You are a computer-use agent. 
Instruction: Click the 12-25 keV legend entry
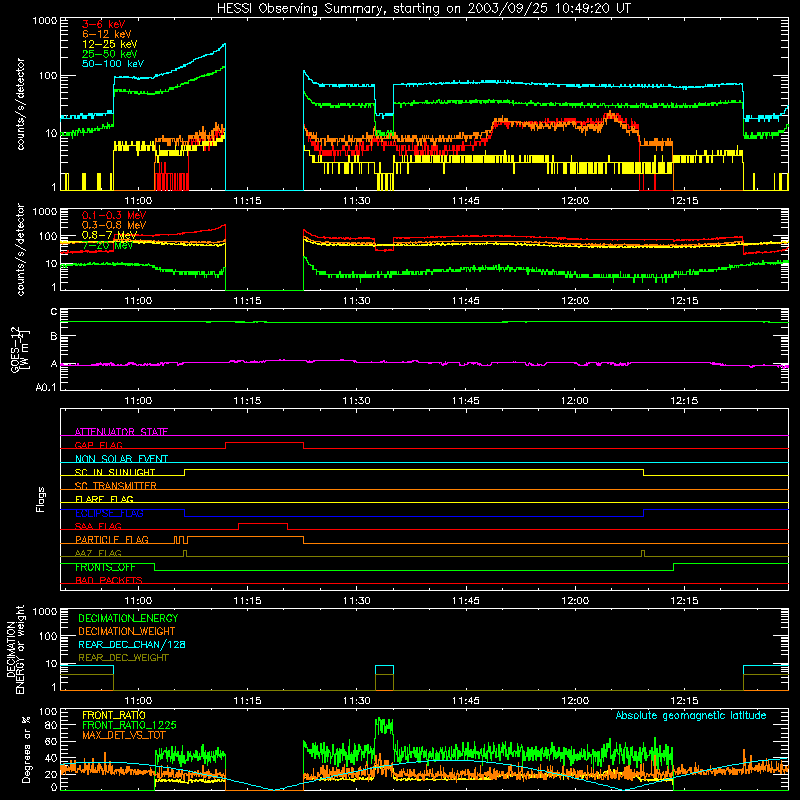109,44
